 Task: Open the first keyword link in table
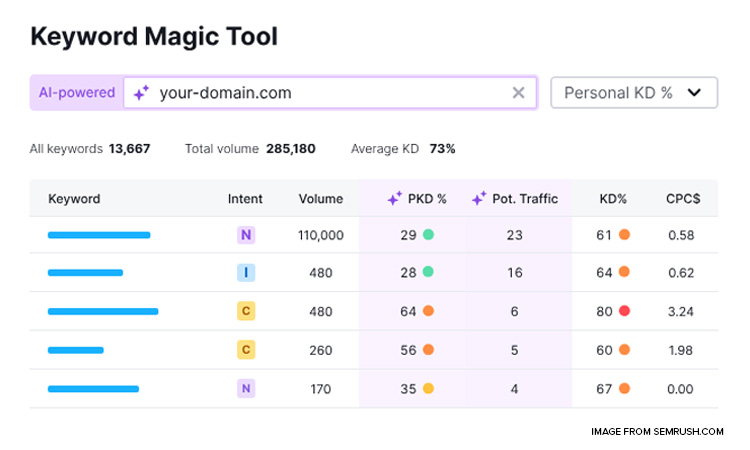[99, 235]
